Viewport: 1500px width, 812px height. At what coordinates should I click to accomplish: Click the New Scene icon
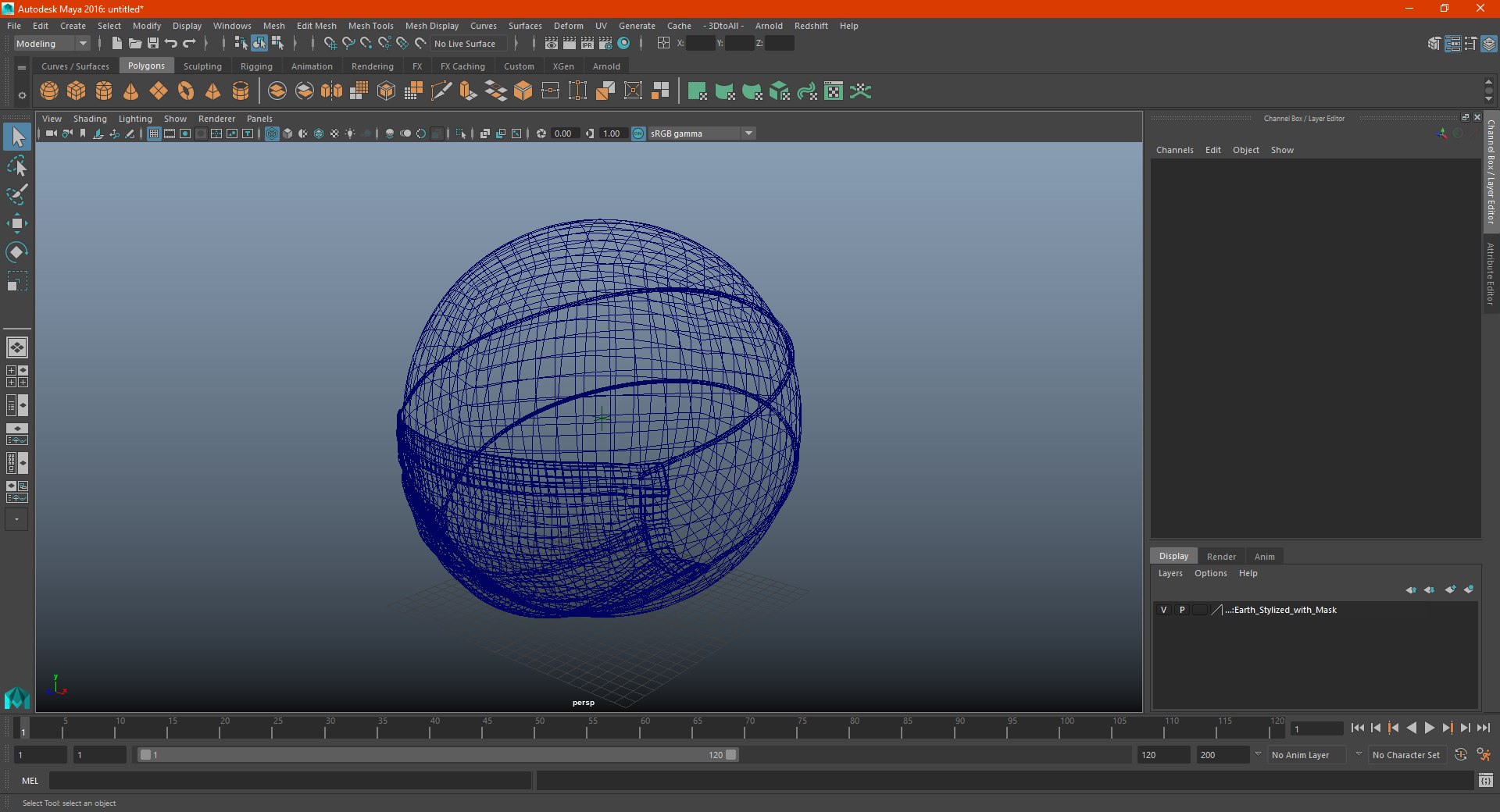[116, 44]
